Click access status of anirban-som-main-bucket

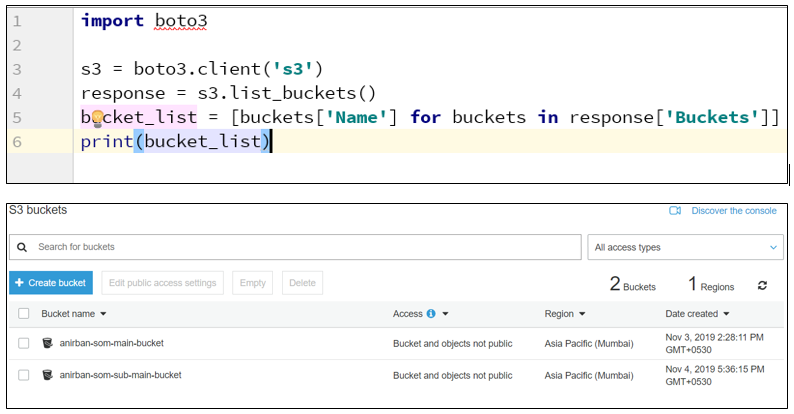[453, 344]
